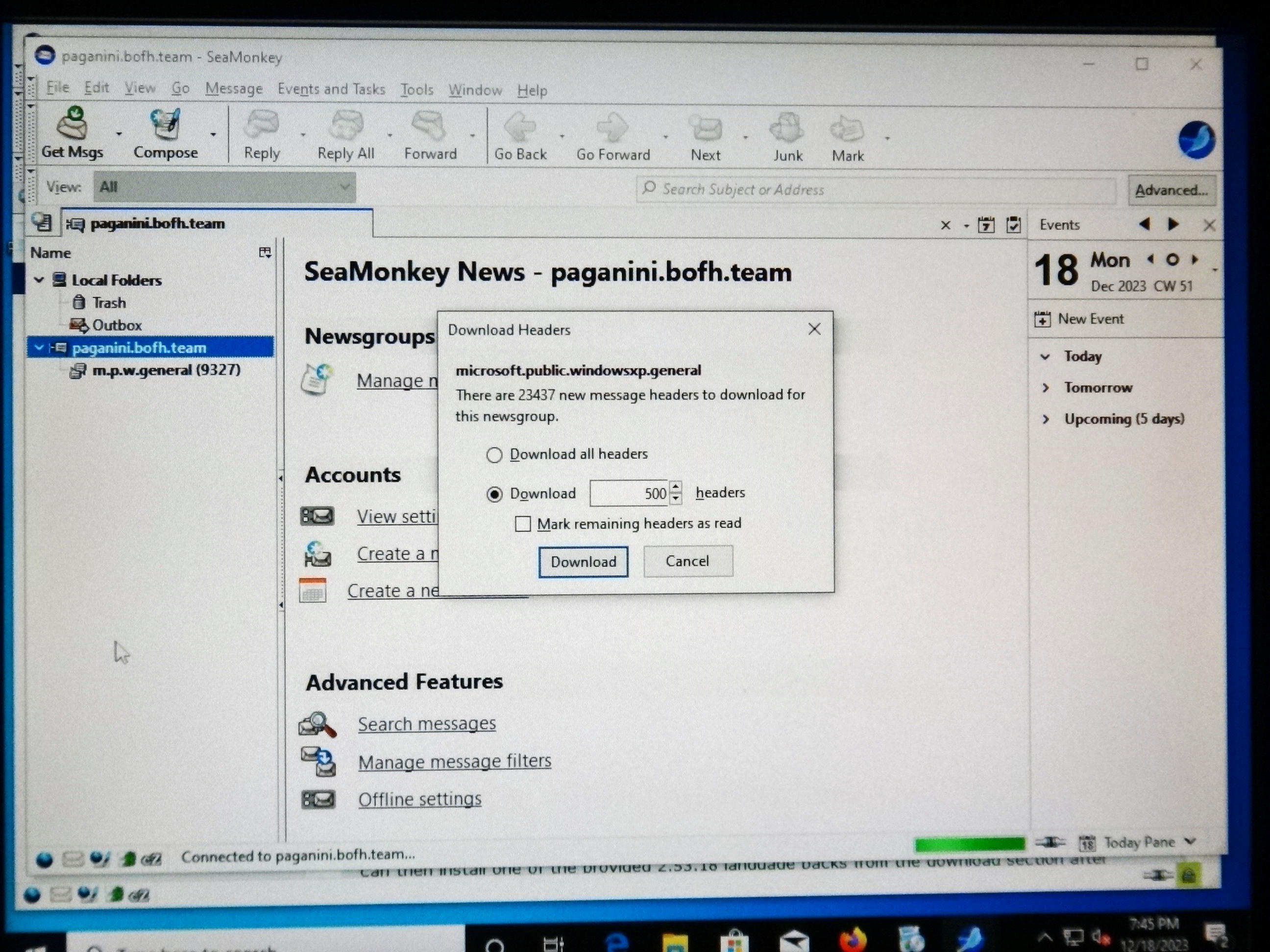This screenshot has height=952, width=1270.
Task: Increase the header count spinner
Action: [x=676, y=487]
